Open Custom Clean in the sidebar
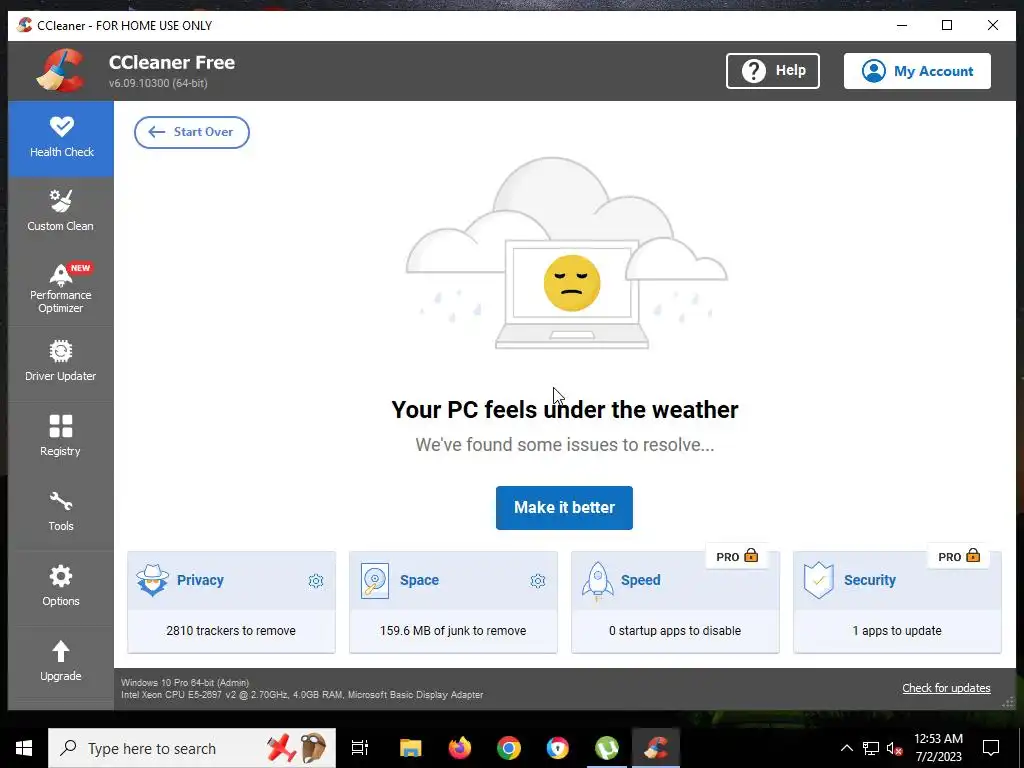The image size is (1024, 768). 61,212
